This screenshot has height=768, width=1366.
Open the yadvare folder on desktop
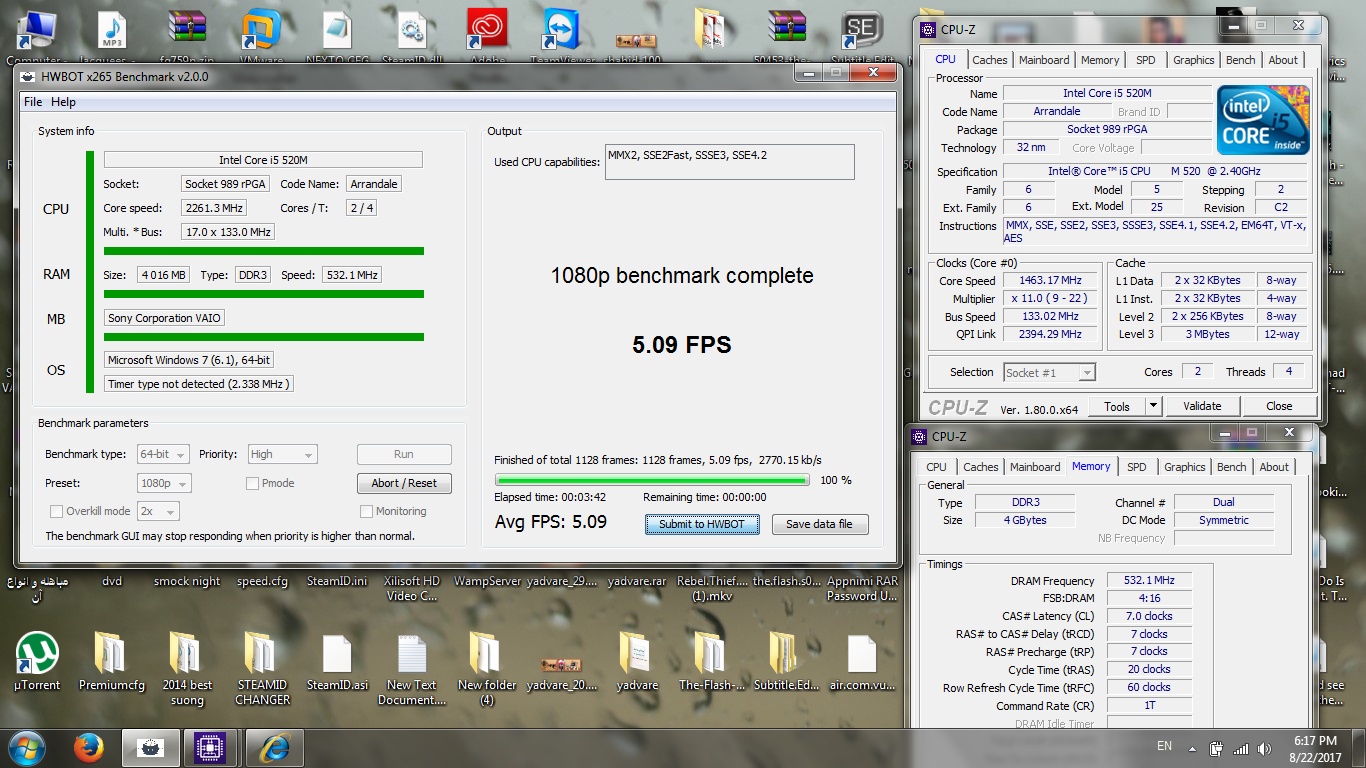(637, 661)
